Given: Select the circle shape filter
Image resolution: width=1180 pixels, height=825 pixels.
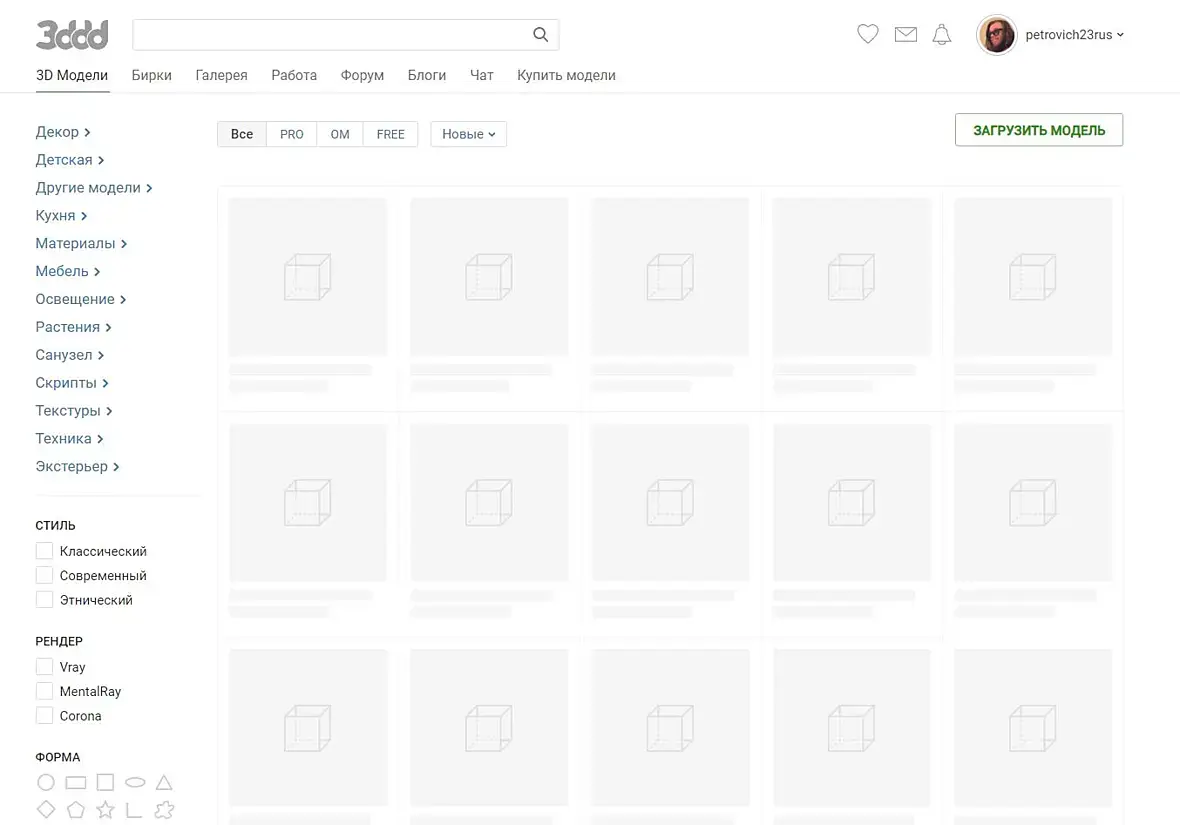Looking at the screenshot, I should pyautogui.click(x=46, y=782).
